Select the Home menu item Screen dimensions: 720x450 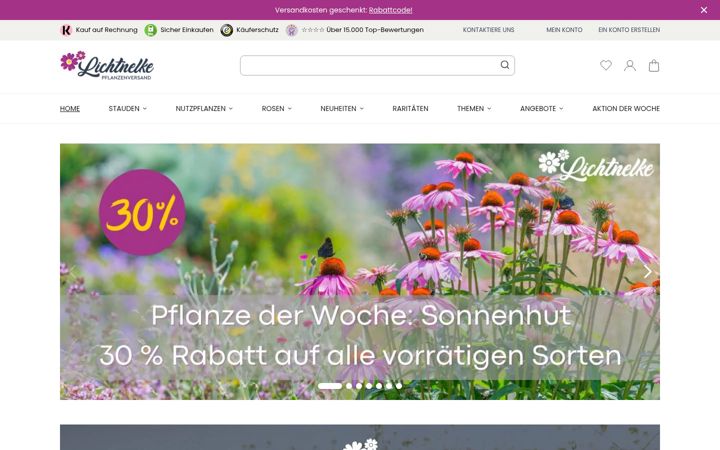70,108
